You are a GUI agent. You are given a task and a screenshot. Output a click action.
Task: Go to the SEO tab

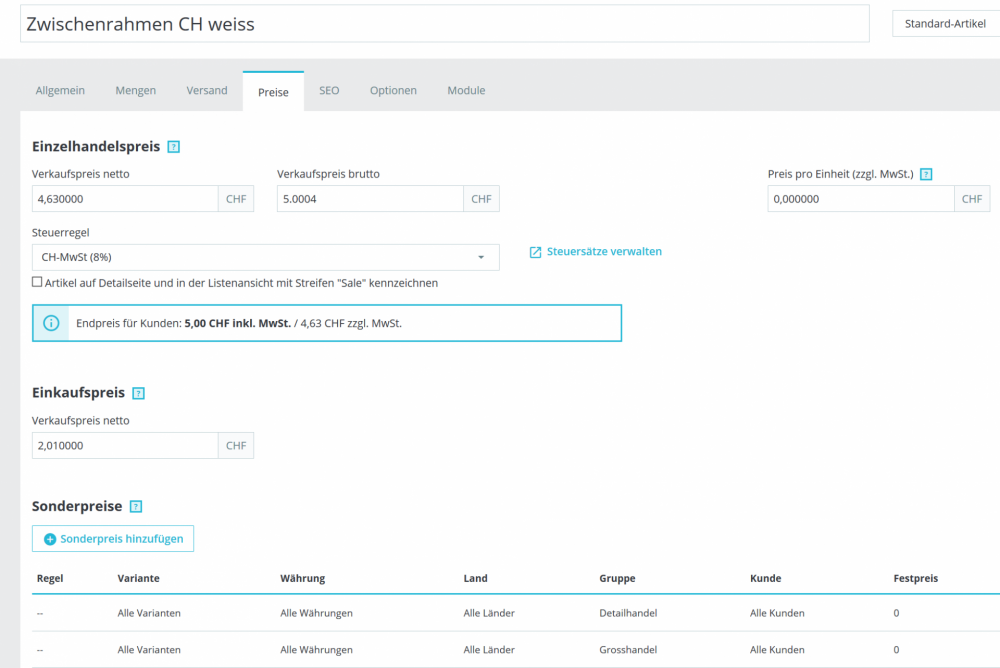329,91
